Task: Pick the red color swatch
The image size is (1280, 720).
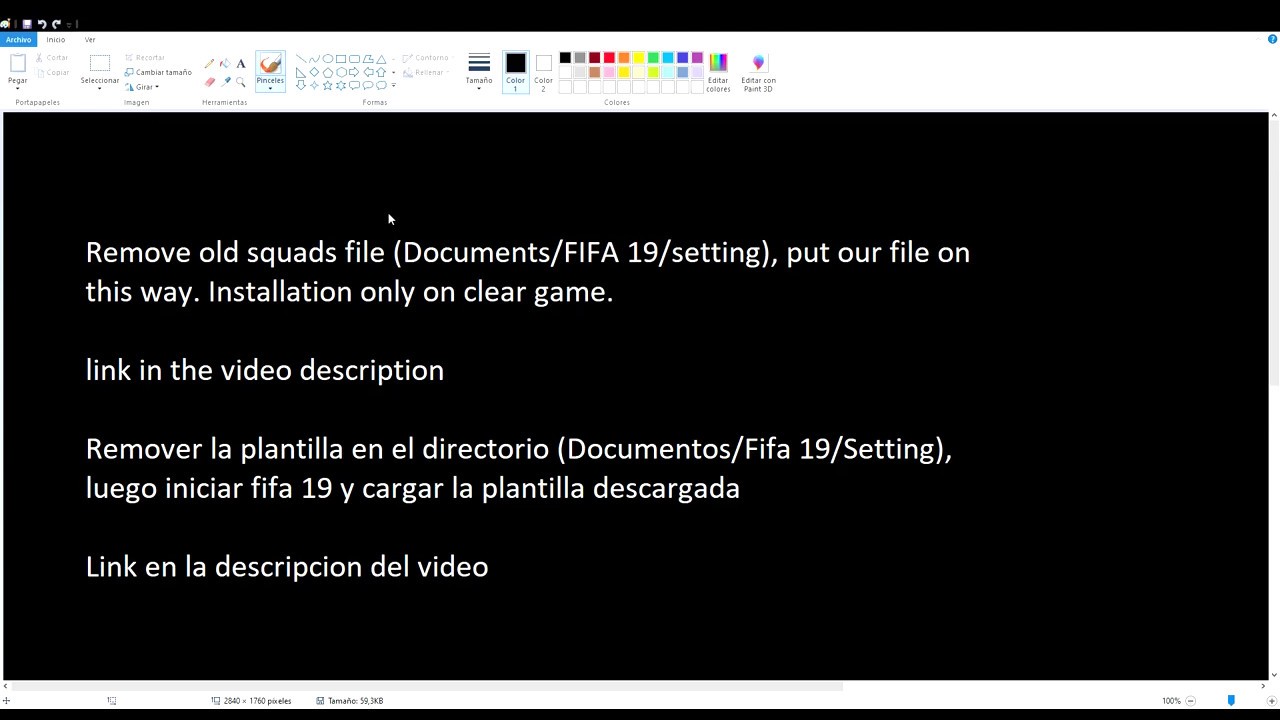Action: click(x=609, y=58)
